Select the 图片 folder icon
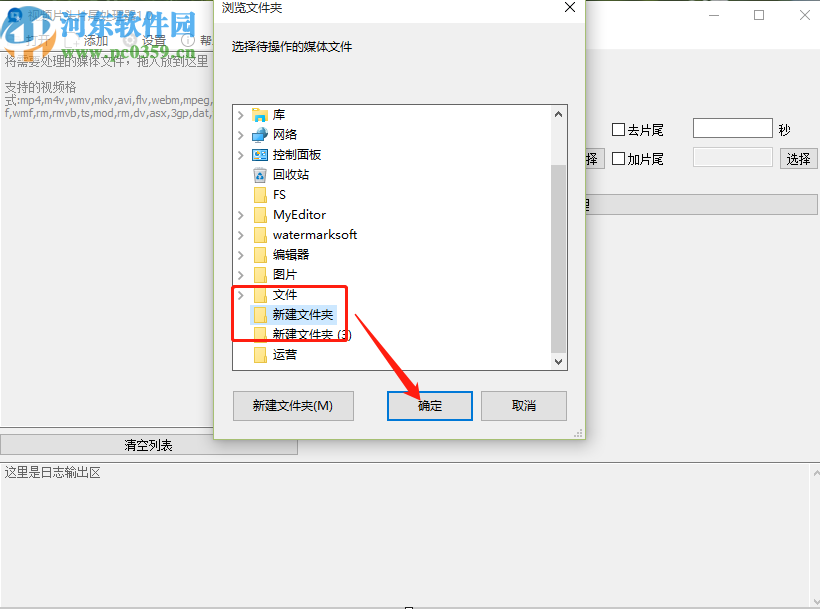This screenshot has height=609, width=820. point(260,275)
